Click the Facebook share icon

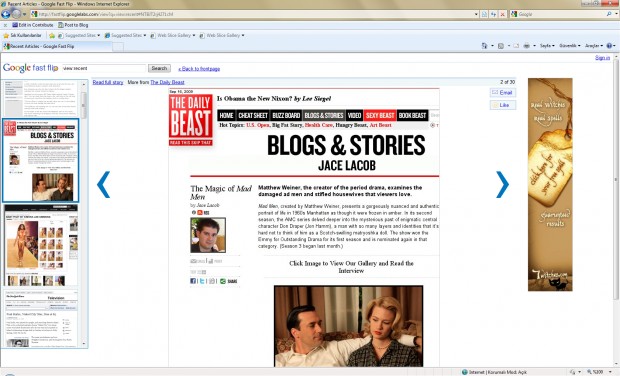193,281
